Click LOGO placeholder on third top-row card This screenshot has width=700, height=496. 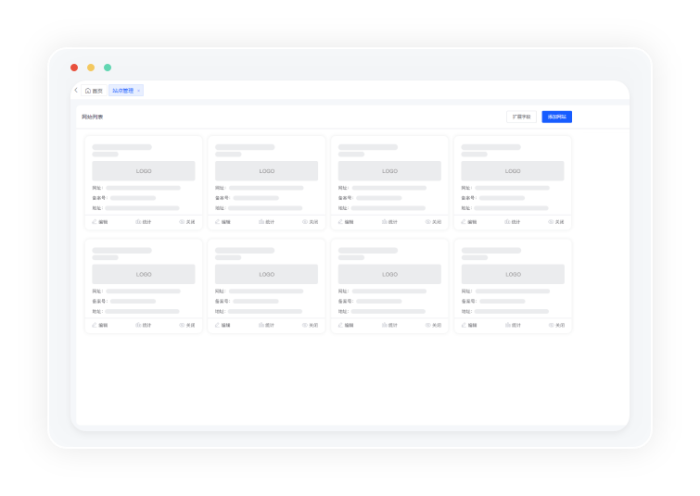[390, 171]
